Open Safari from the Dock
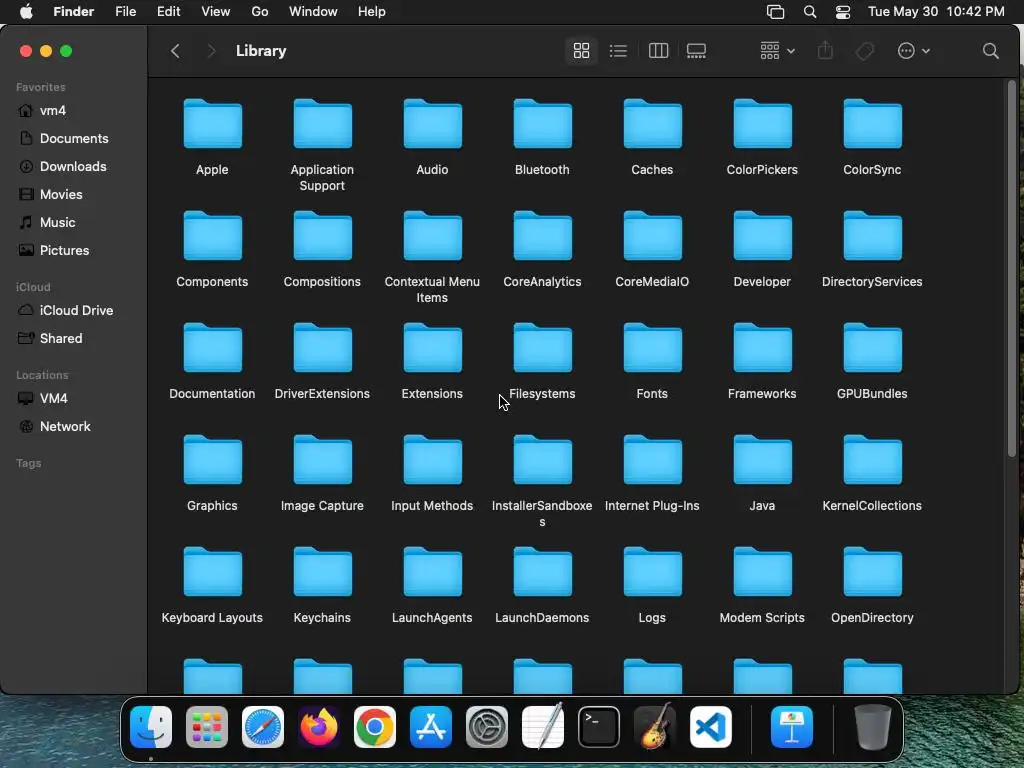The image size is (1024, 768). click(x=263, y=727)
